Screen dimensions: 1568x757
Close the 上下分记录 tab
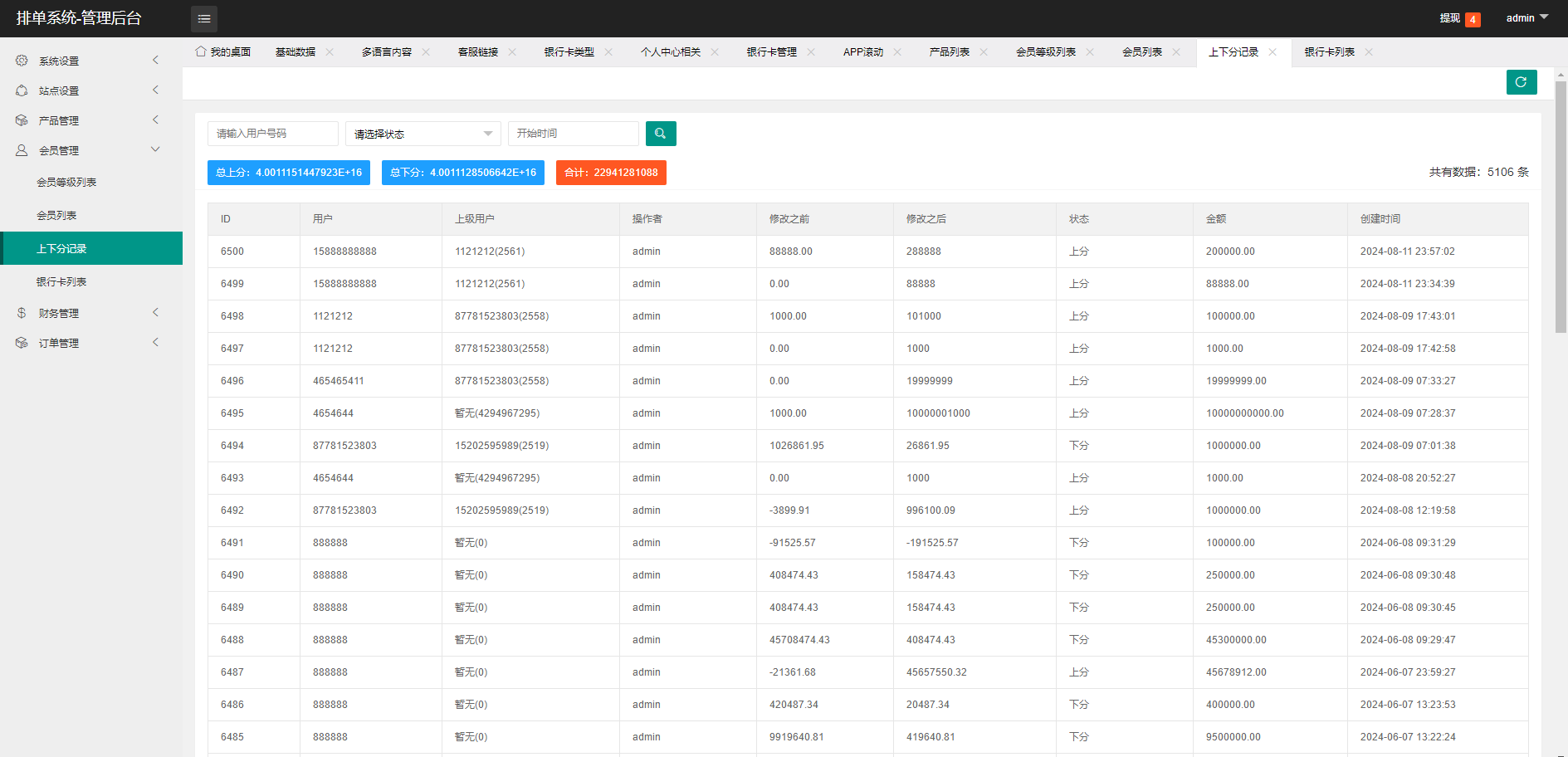1272,52
